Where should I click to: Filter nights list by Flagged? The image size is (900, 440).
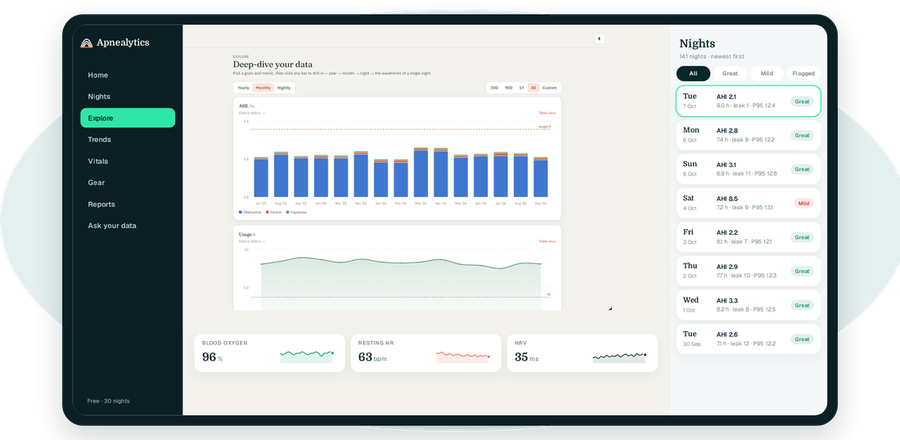(x=803, y=73)
